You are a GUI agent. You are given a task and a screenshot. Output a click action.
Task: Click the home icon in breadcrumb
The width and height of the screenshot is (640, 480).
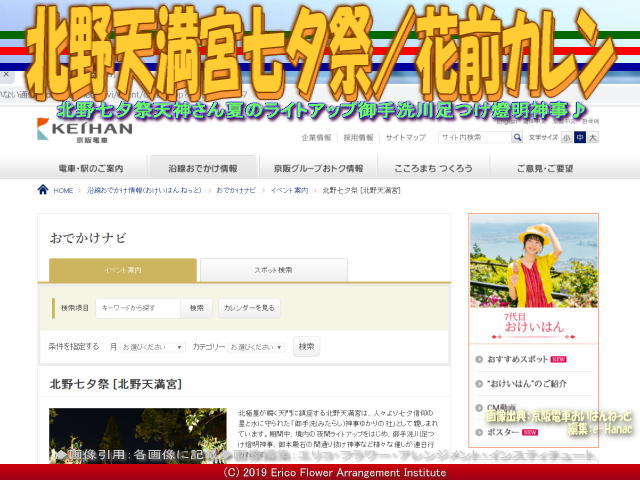point(43,190)
